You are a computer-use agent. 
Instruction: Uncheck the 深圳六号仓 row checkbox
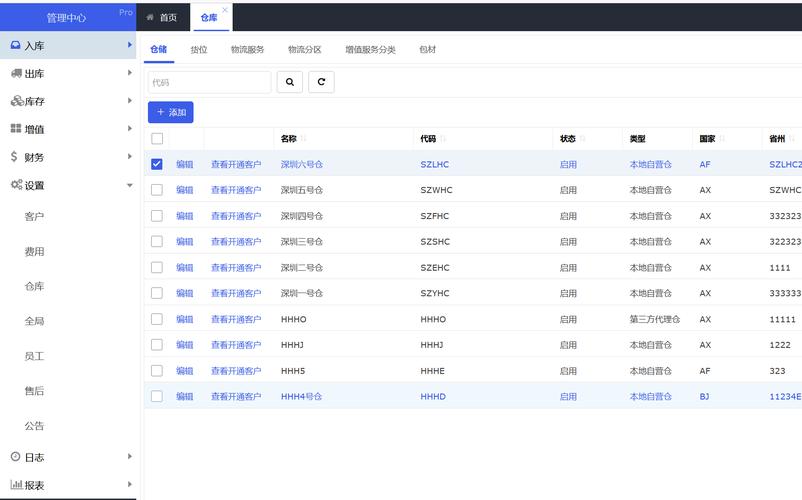point(157,164)
